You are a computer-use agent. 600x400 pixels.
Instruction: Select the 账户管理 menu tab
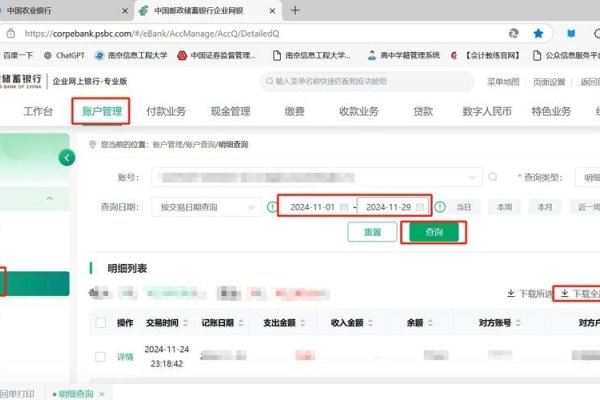101,111
